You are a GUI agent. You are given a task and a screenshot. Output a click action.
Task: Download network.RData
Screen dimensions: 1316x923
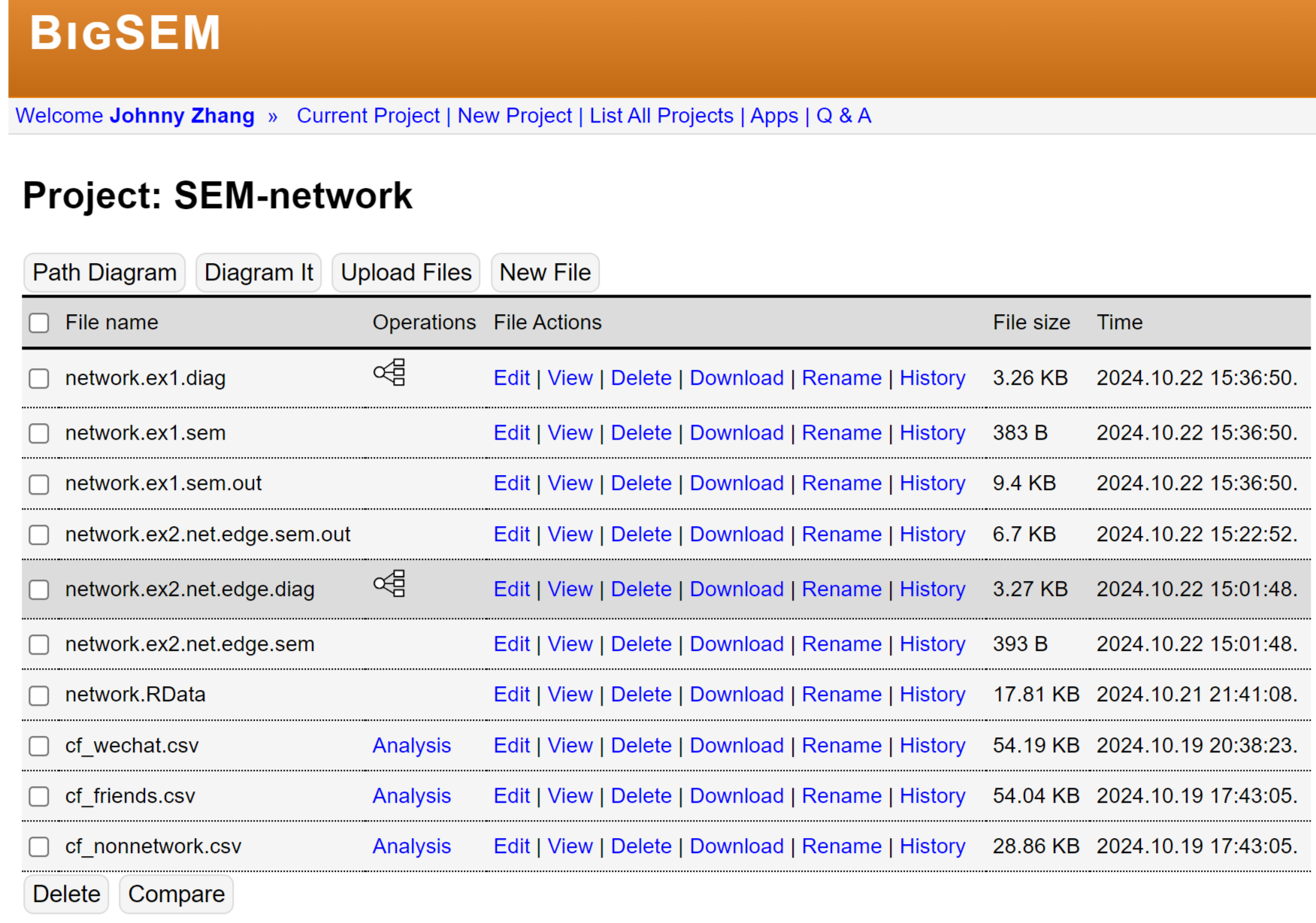click(737, 694)
